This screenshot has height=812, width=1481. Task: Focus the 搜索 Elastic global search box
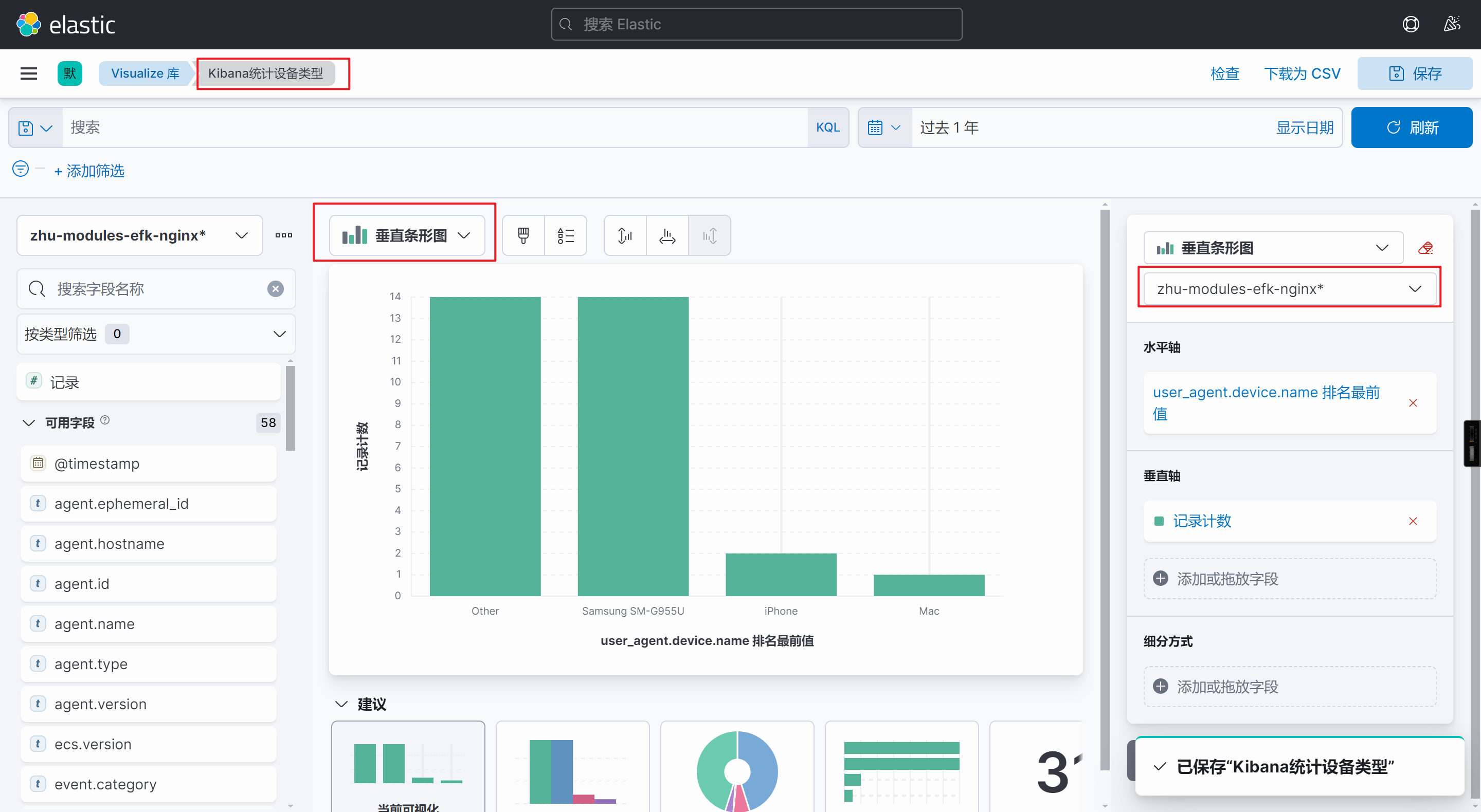point(756,24)
